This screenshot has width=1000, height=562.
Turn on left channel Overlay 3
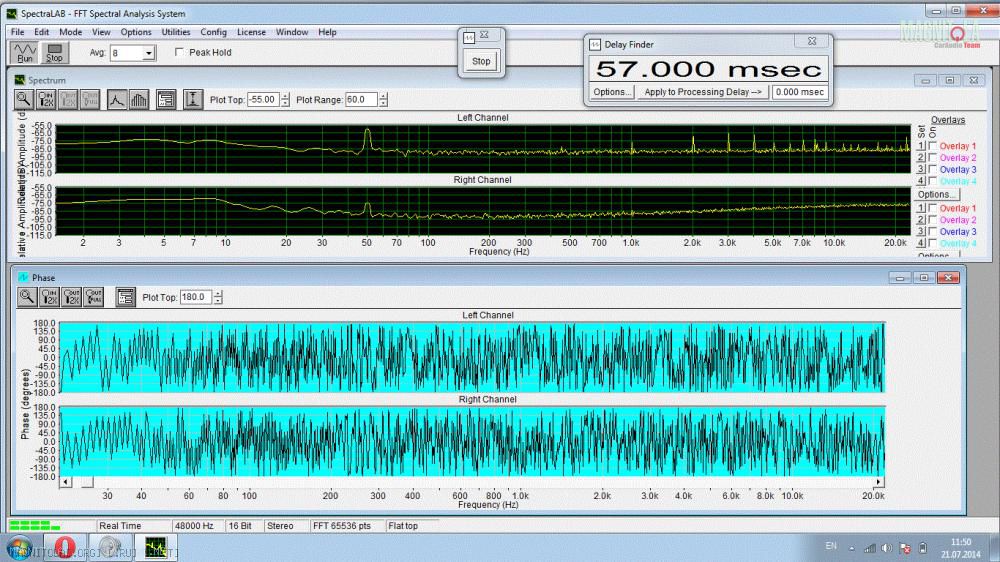(932, 170)
